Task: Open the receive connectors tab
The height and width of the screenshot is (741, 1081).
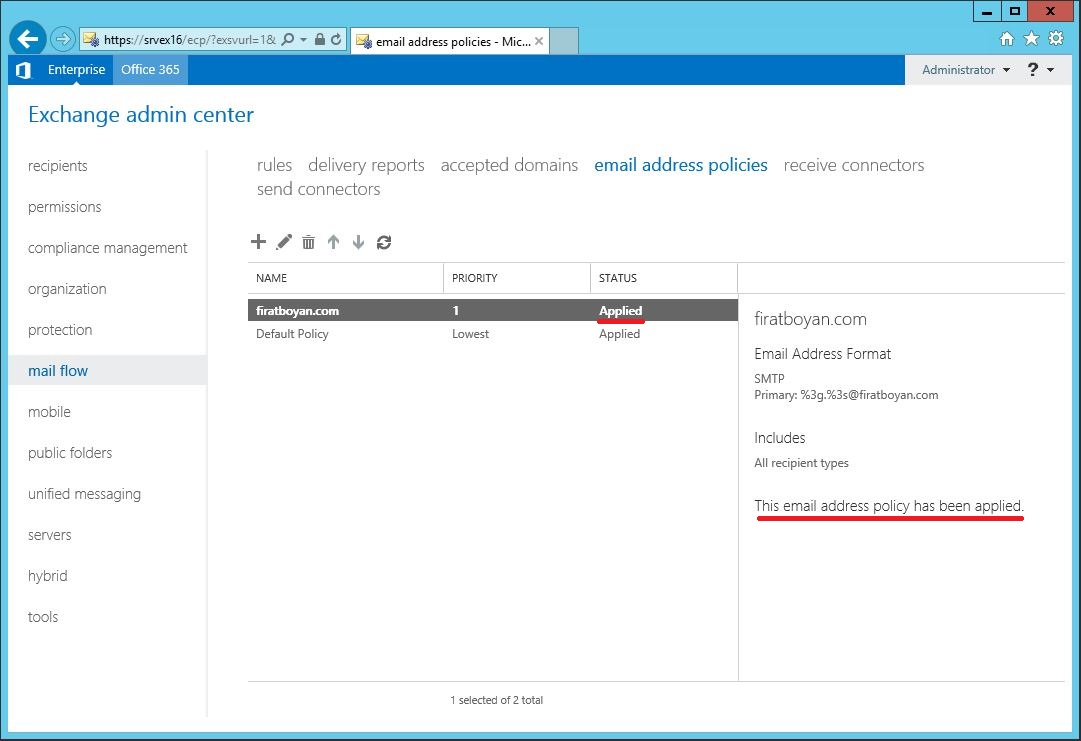Action: click(853, 165)
